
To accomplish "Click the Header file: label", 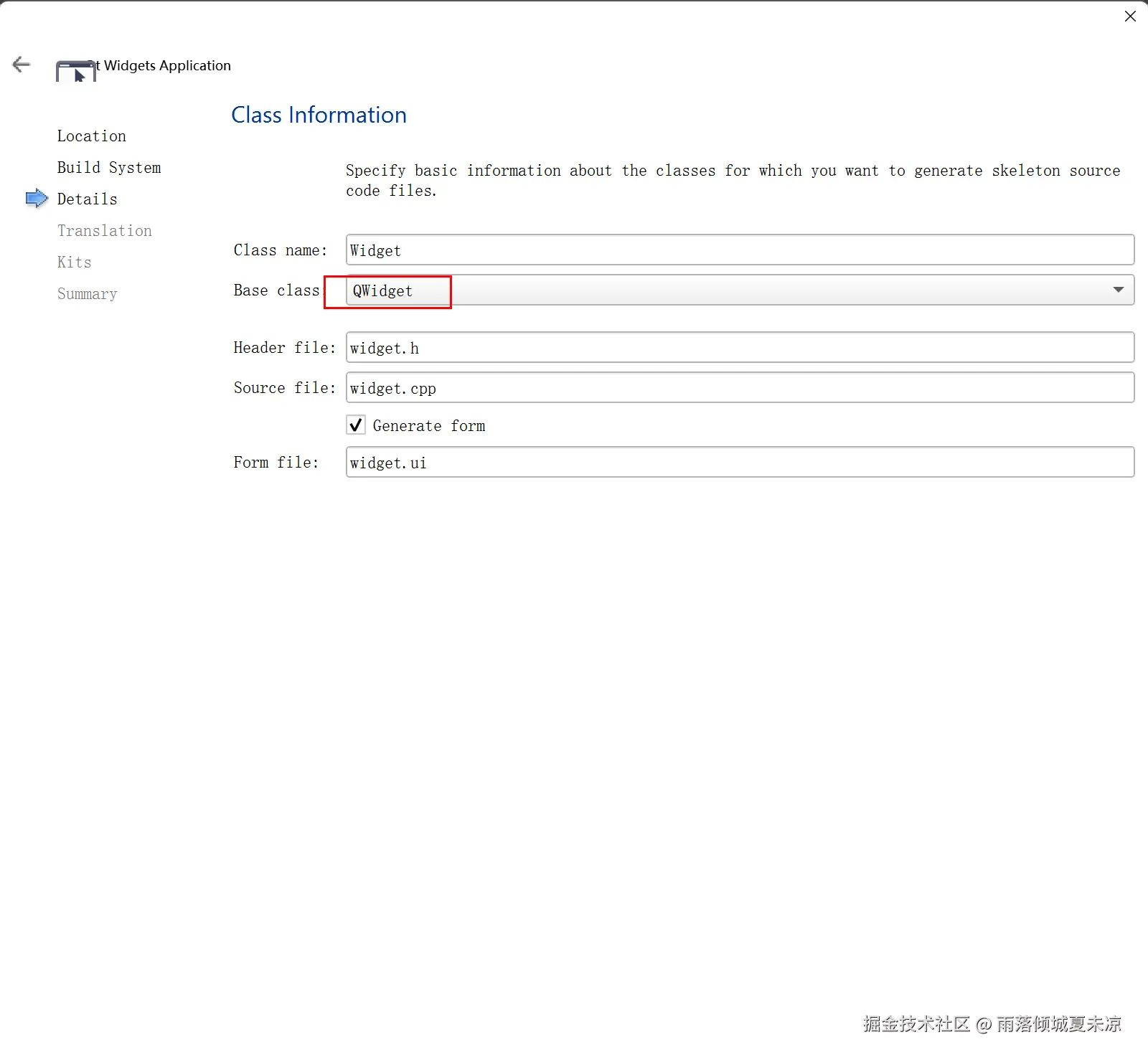I will (285, 348).
